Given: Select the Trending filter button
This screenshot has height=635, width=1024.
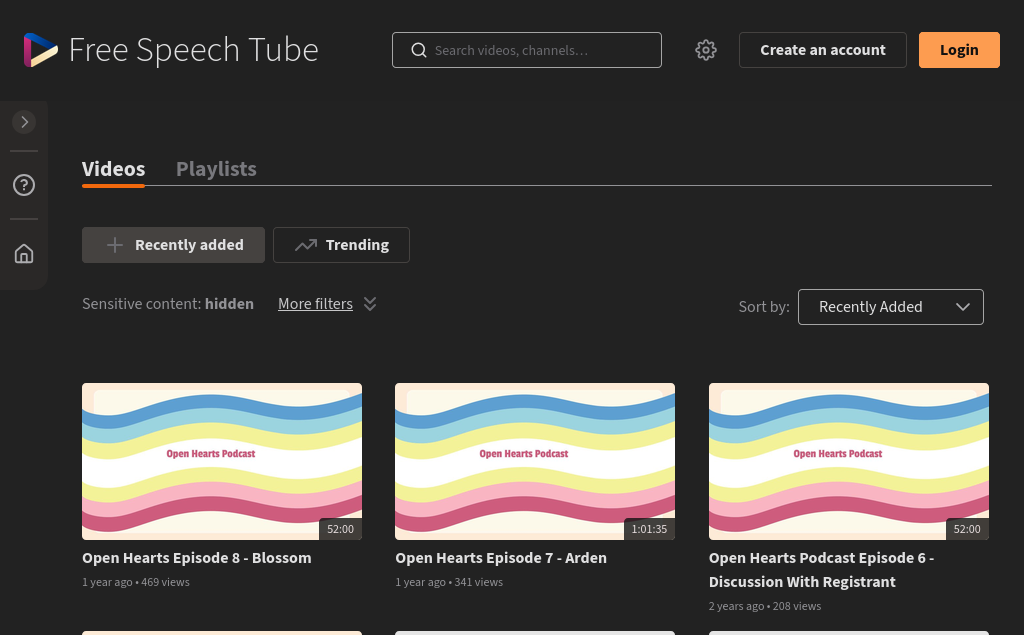Looking at the screenshot, I should (x=341, y=245).
